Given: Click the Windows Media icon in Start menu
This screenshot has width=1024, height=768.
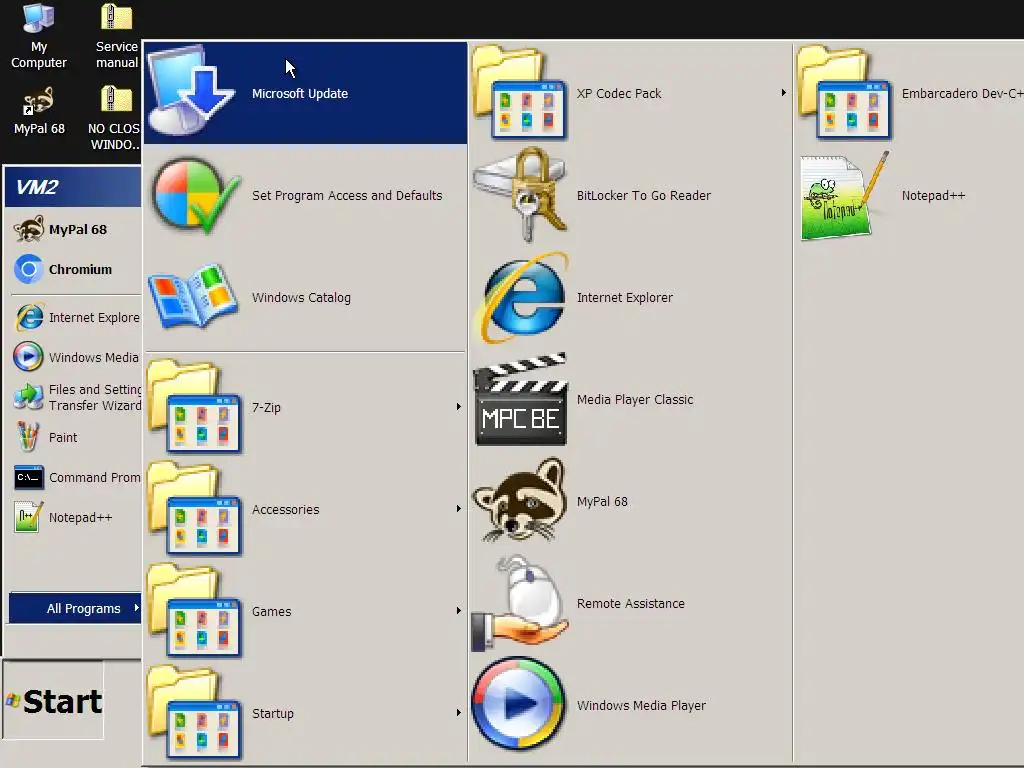Looking at the screenshot, I should tap(28, 357).
